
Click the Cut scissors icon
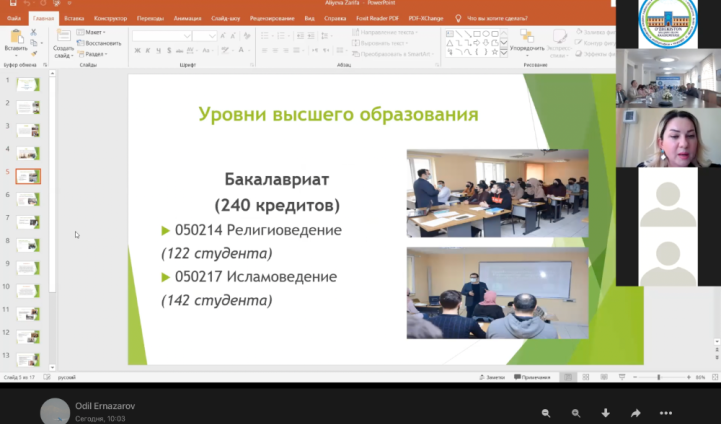[34, 32]
